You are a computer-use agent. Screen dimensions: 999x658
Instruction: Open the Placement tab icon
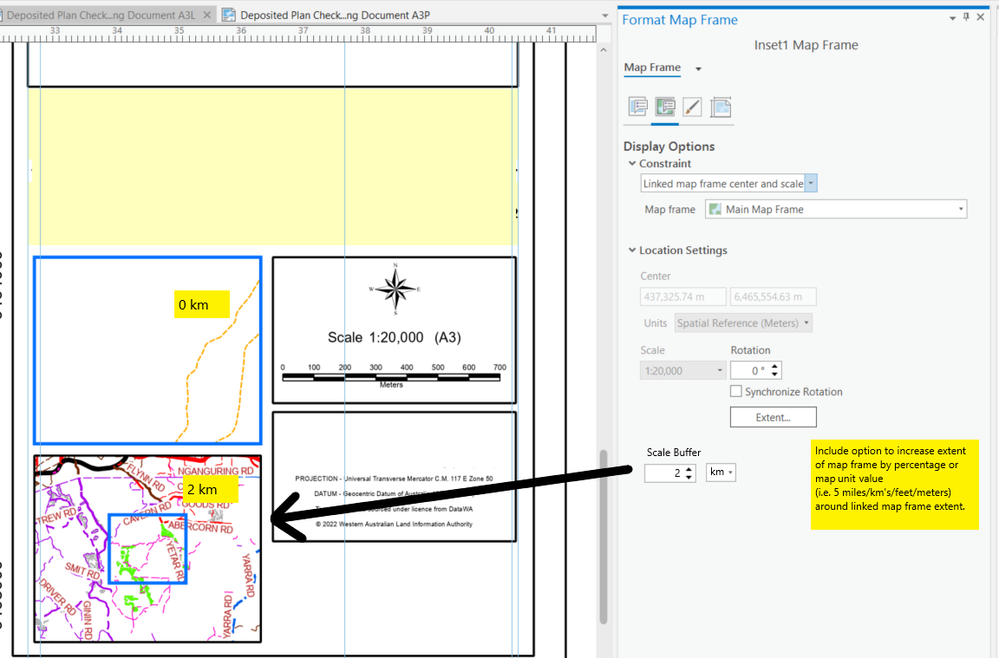point(721,106)
